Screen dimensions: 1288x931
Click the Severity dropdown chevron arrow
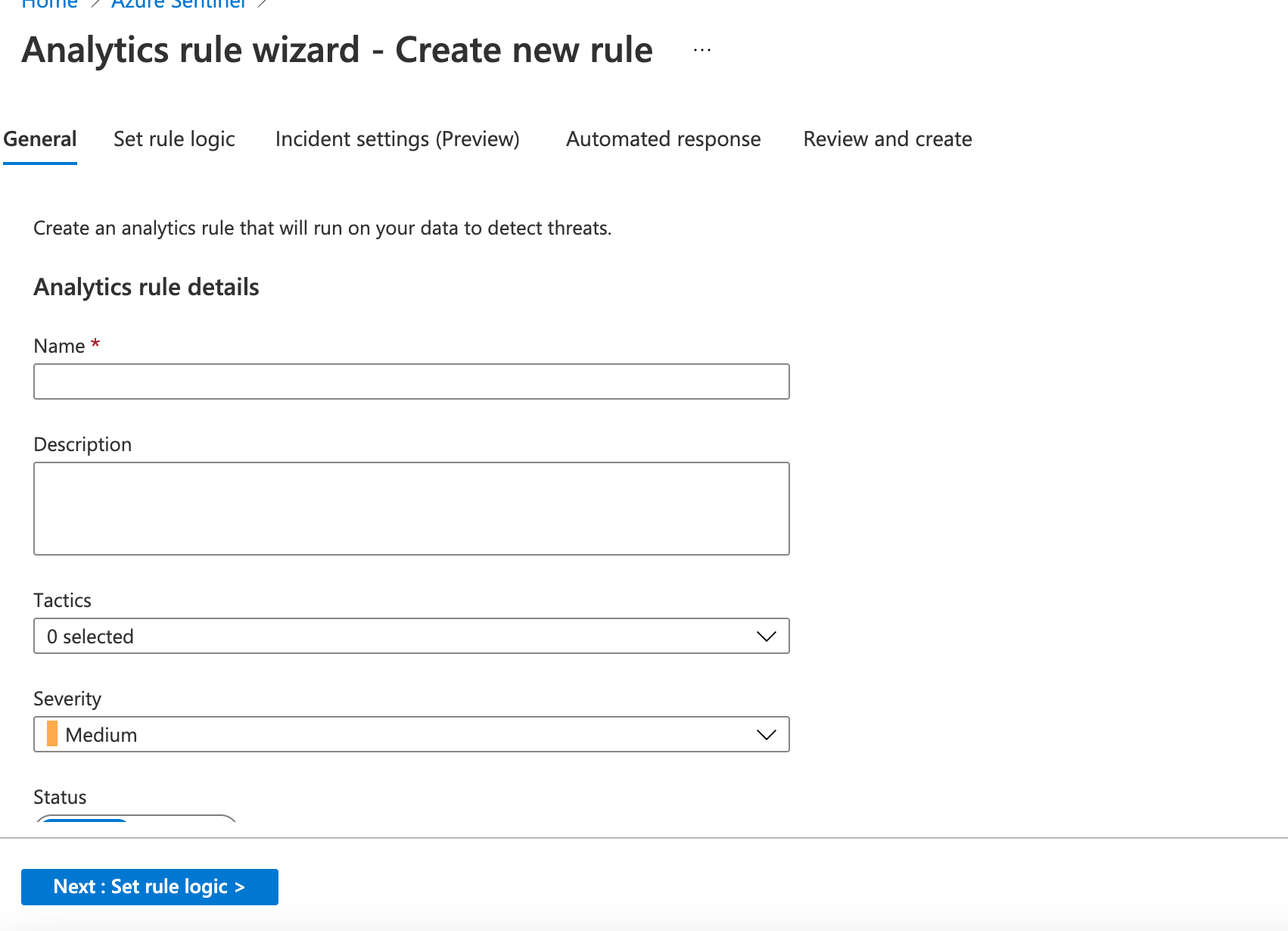(x=766, y=735)
